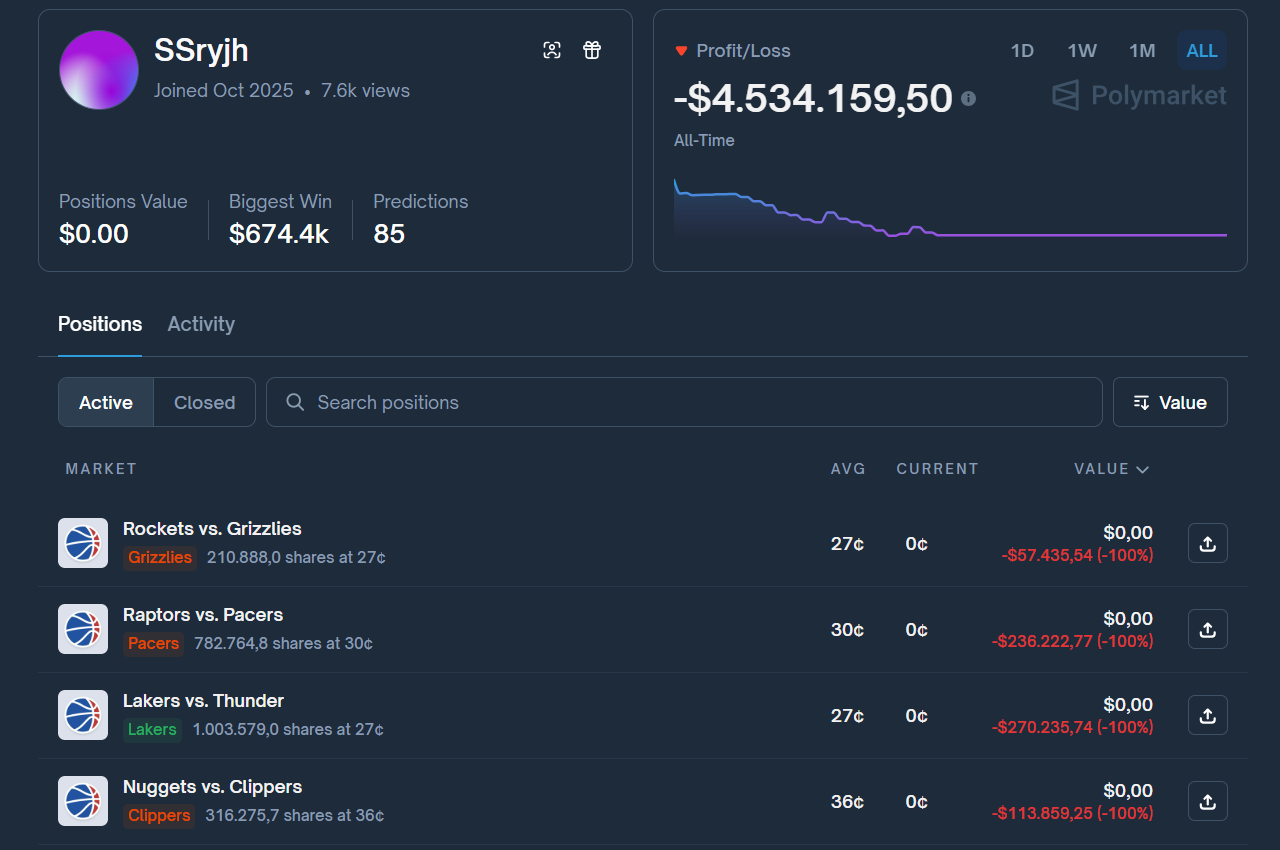Click the SSryjh username

point(201,51)
